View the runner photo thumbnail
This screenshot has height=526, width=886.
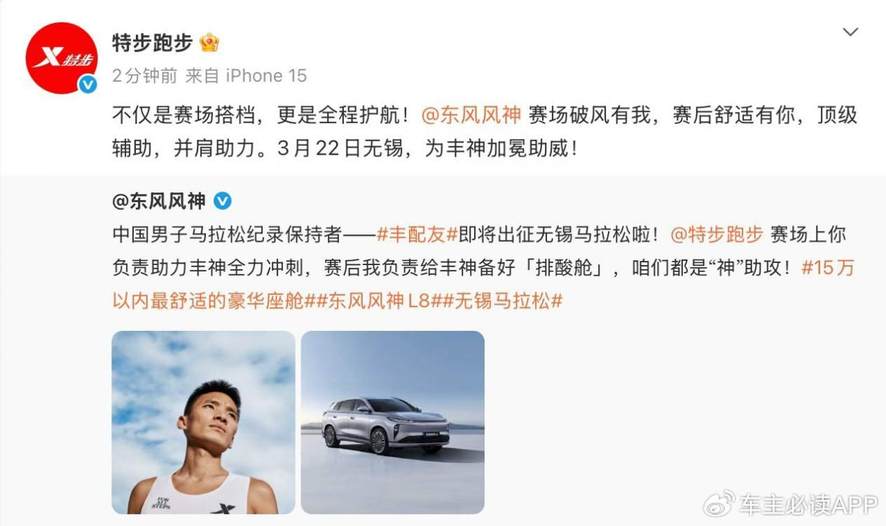tap(203, 422)
